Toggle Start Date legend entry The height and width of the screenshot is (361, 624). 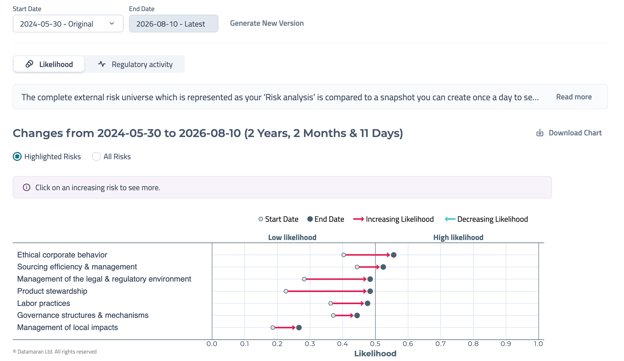[x=278, y=219]
